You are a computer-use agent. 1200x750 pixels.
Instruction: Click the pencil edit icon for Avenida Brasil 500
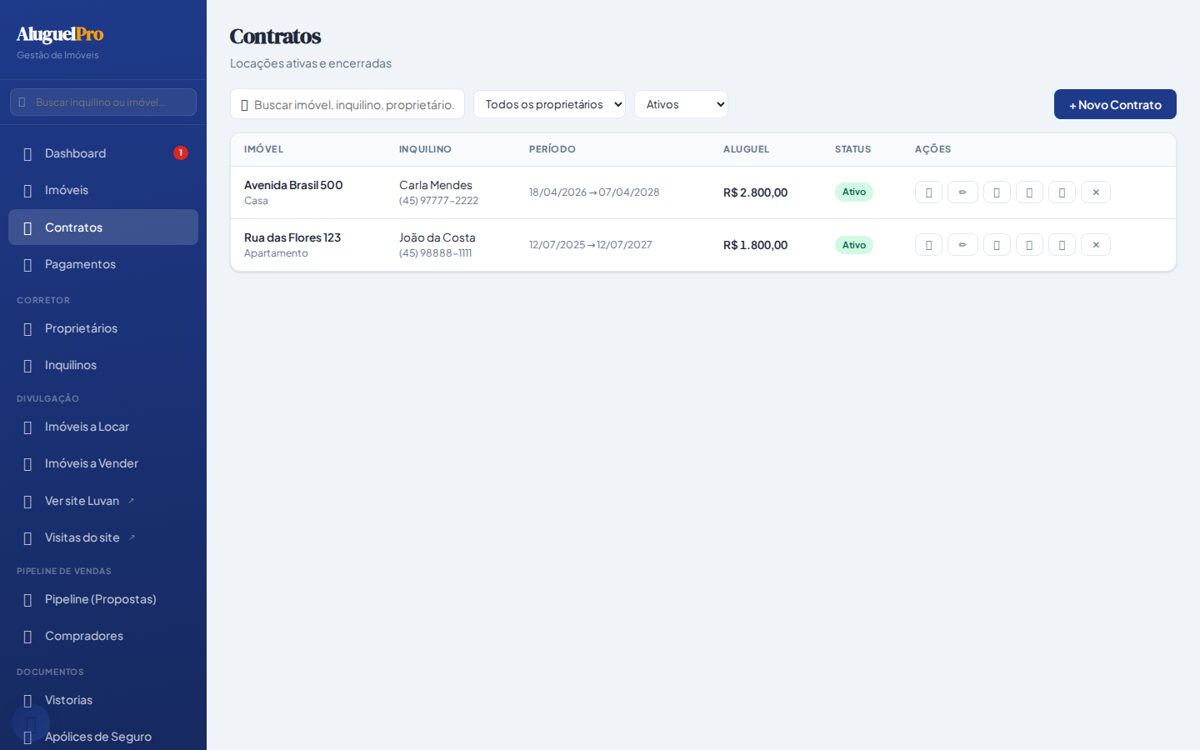tap(962, 192)
